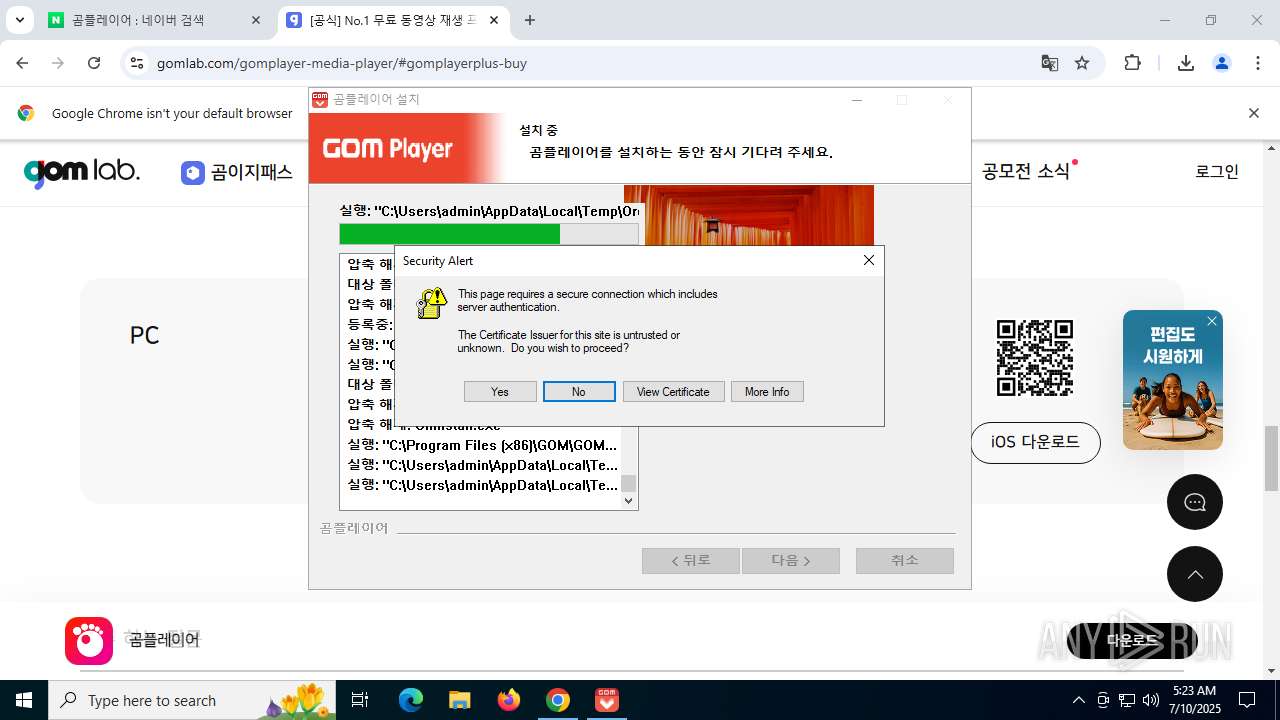Open site information icon in address bar
Screen dimensions: 1280x720
137,63
